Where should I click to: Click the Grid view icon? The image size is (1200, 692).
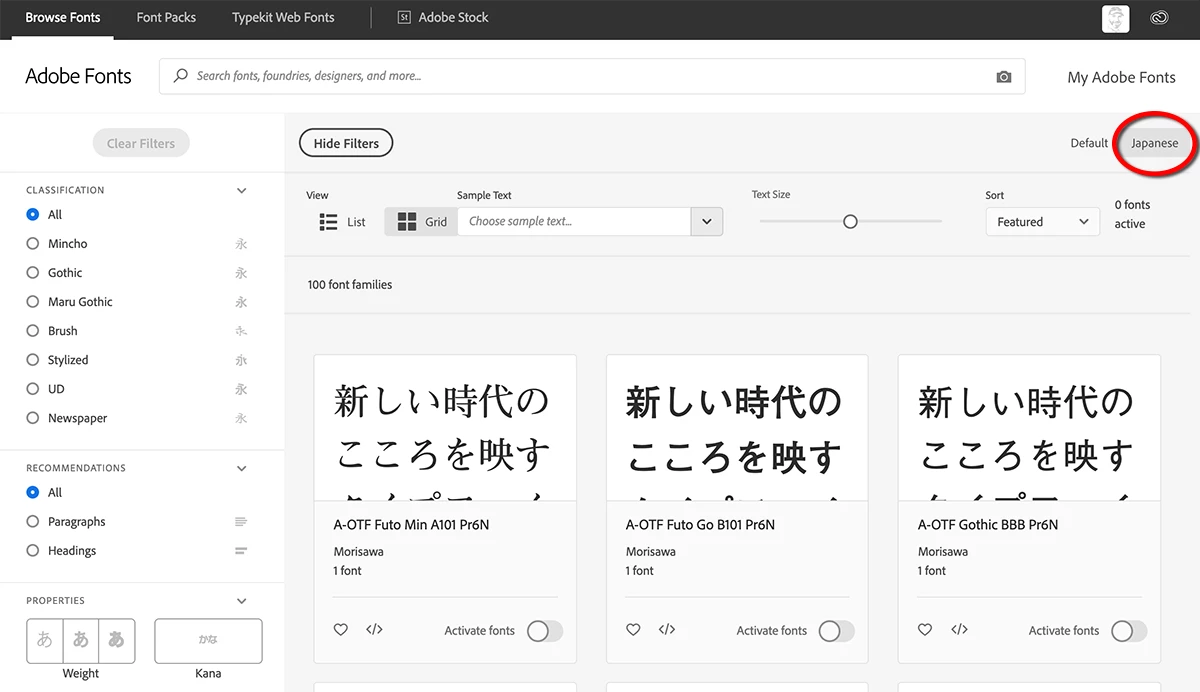coord(406,222)
